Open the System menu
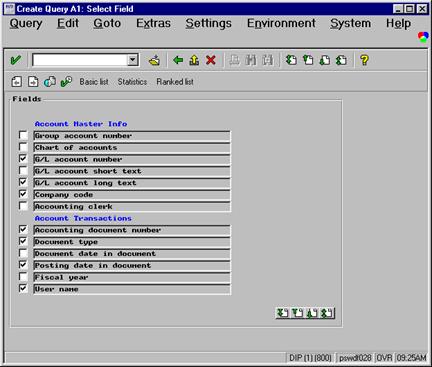The image size is (432, 367). tap(350, 23)
